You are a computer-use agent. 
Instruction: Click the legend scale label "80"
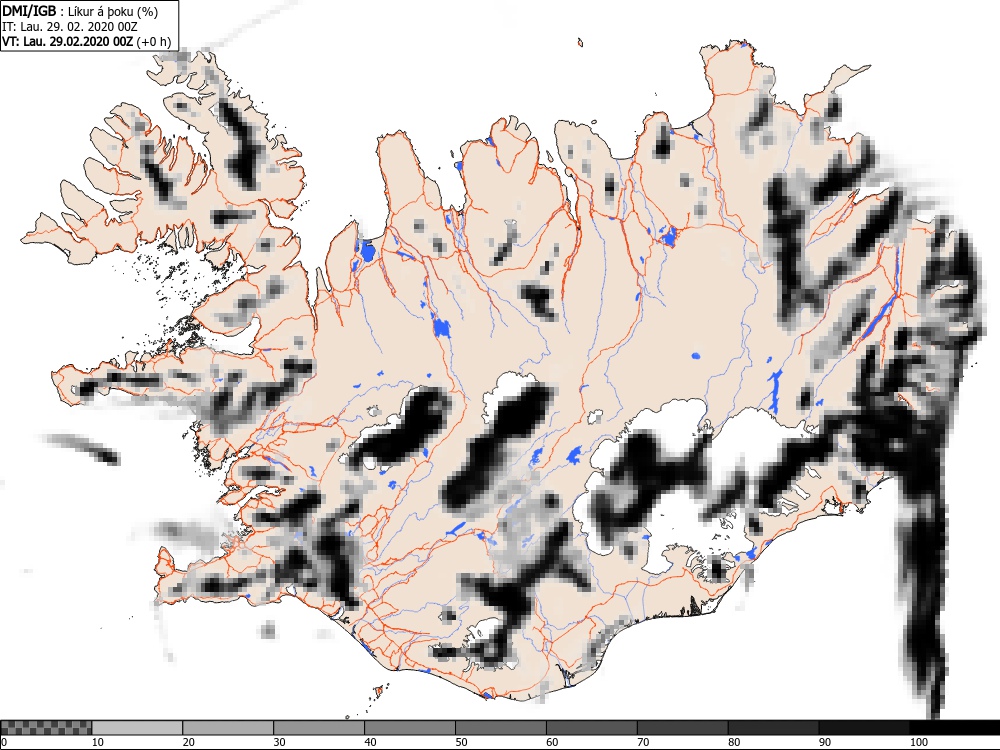pyautogui.click(x=734, y=742)
